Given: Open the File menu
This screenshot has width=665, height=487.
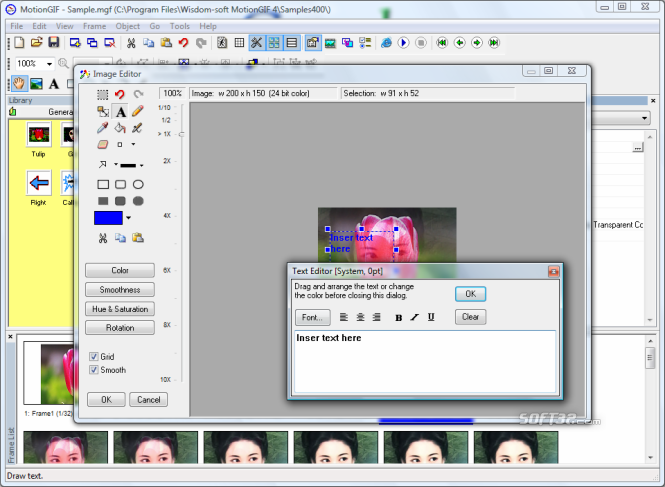Looking at the screenshot, I should [x=17, y=26].
